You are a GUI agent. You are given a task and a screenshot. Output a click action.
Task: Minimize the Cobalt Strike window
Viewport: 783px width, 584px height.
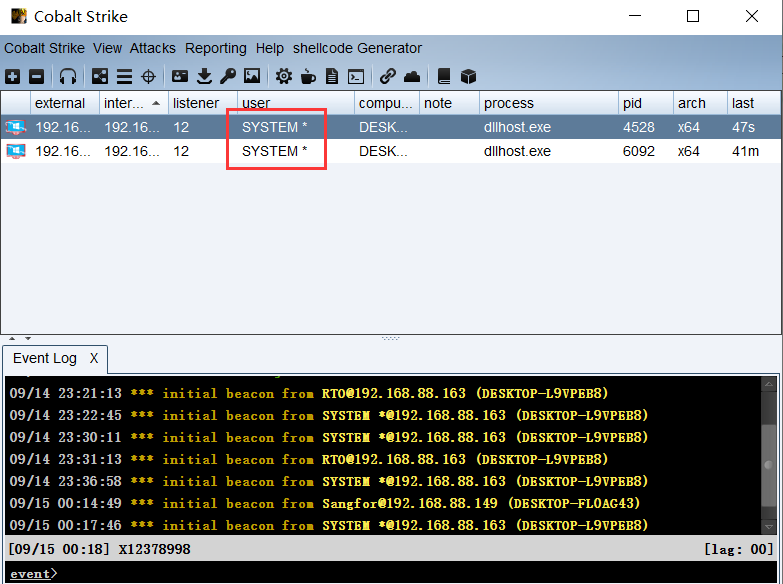click(x=635, y=16)
